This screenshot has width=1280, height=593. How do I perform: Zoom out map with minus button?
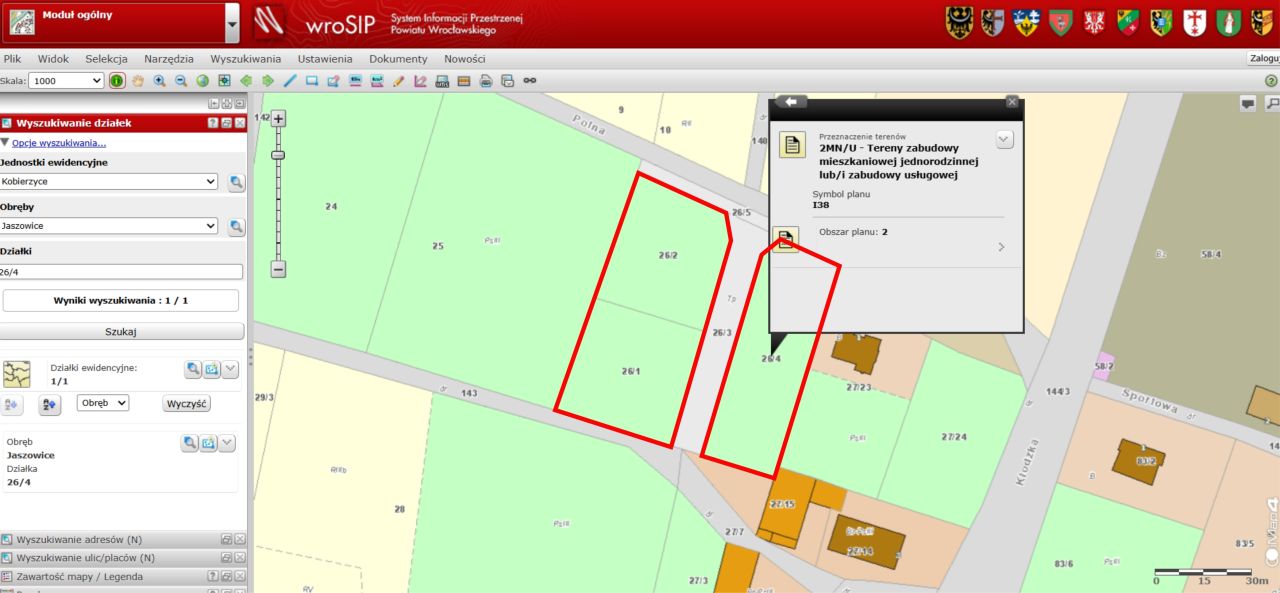(279, 268)
